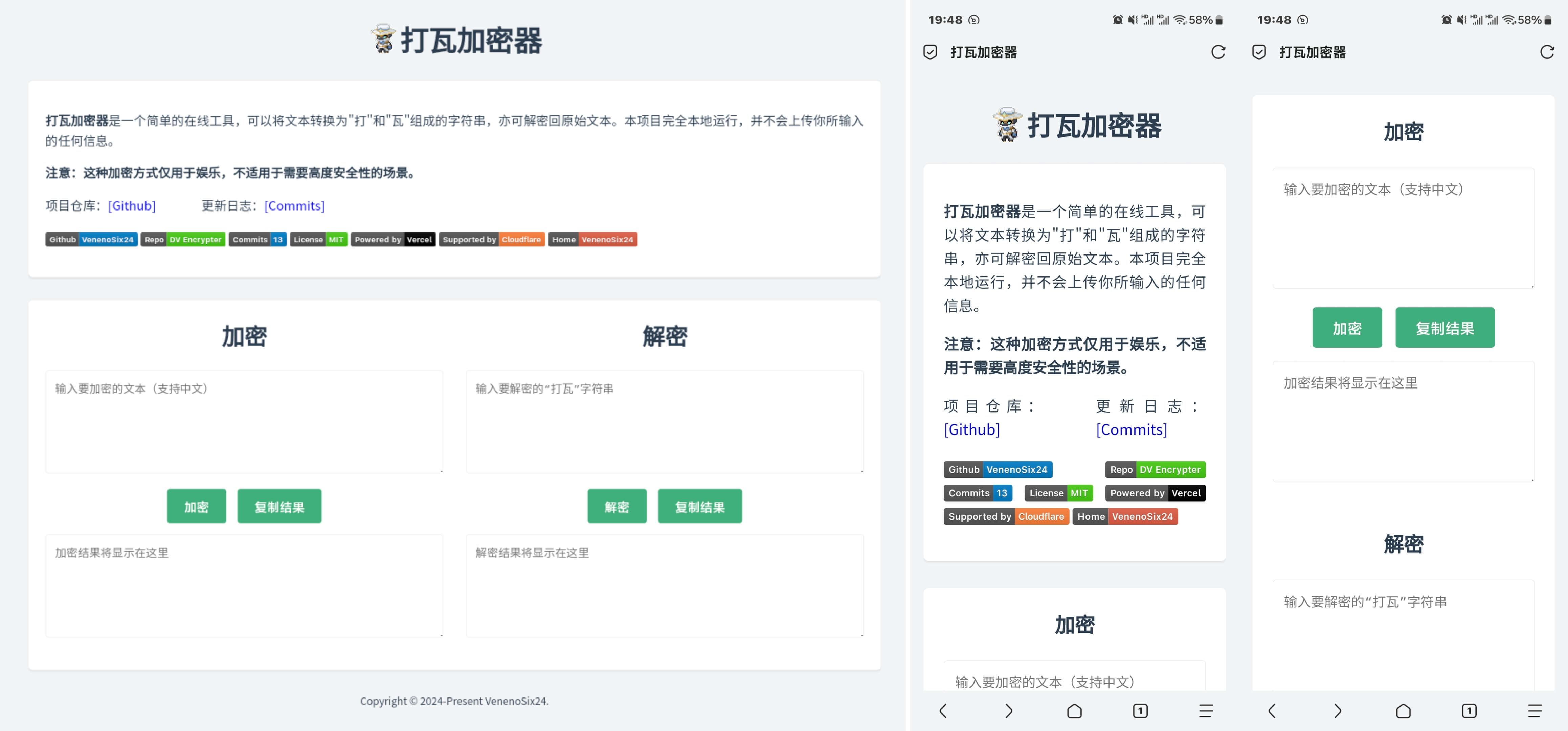Tap forward arrow in middle phone navbar
Viewport: 1568px width, 731px height.
(1009, 711)
